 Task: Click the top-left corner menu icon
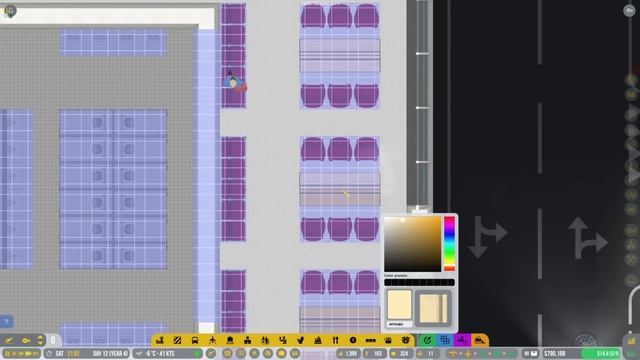click(x=9, y=11)
